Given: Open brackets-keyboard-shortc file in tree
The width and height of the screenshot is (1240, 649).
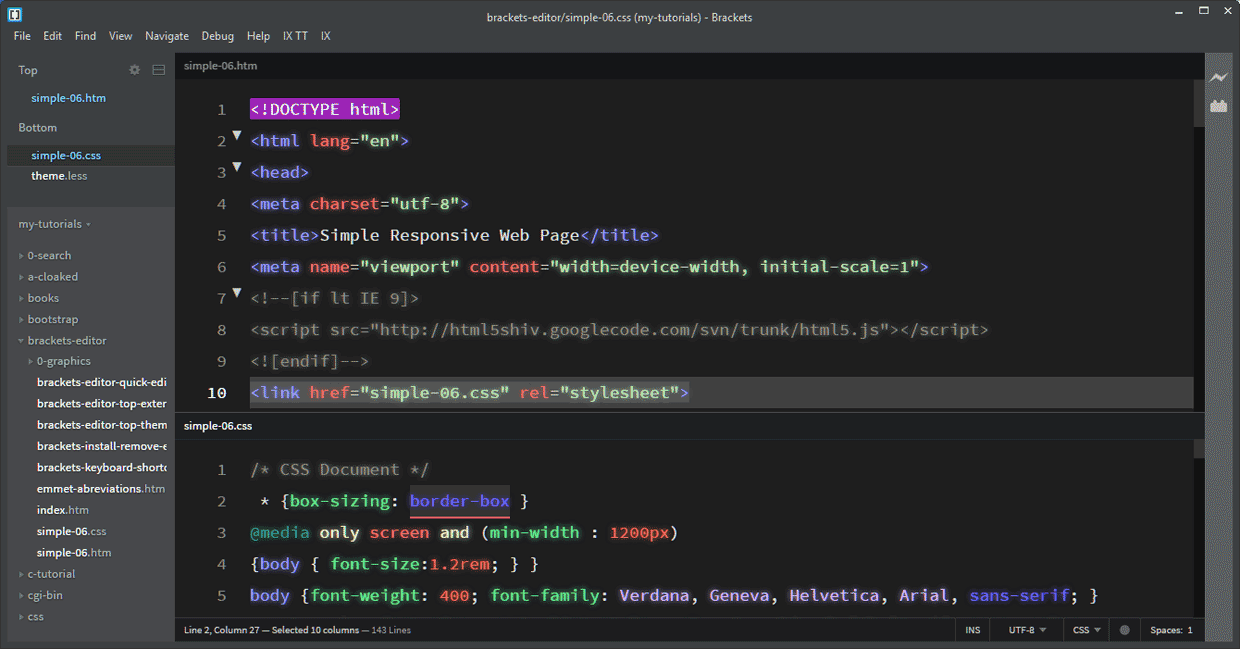Looking at the screenshot, I should [101, 468].
